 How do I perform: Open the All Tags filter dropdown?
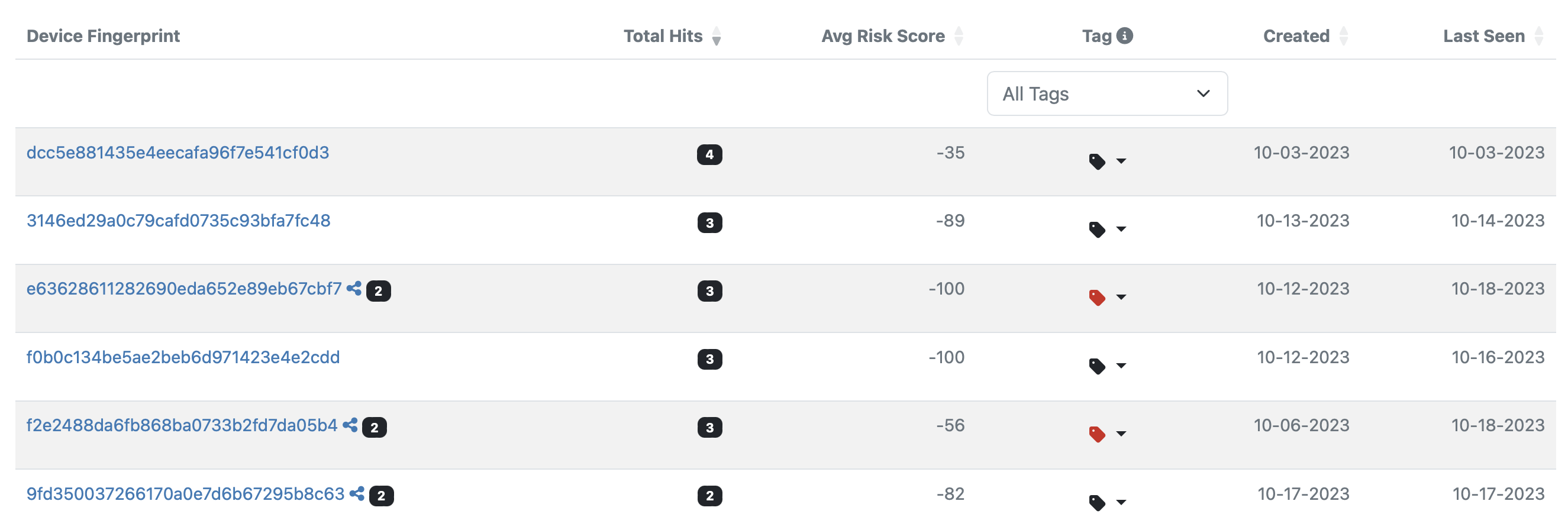(1106, 93)
